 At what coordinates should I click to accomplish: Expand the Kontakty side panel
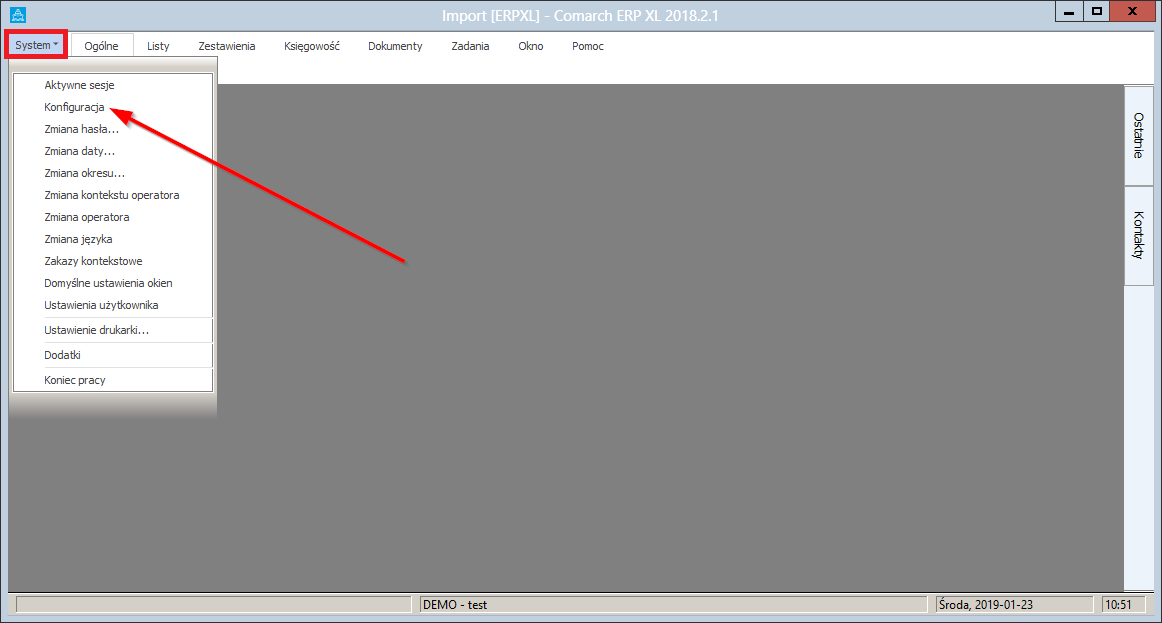click(x=1138, y=235)
